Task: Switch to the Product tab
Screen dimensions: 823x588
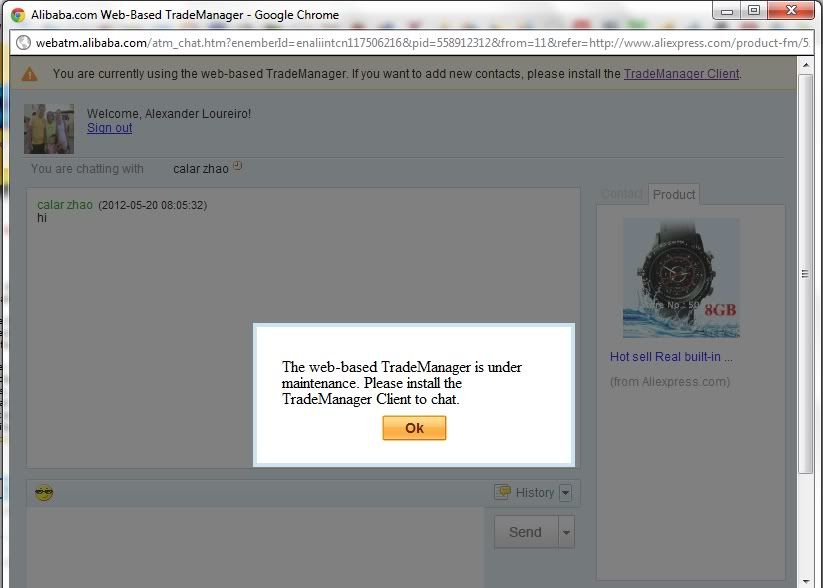Action: [674, 194]
